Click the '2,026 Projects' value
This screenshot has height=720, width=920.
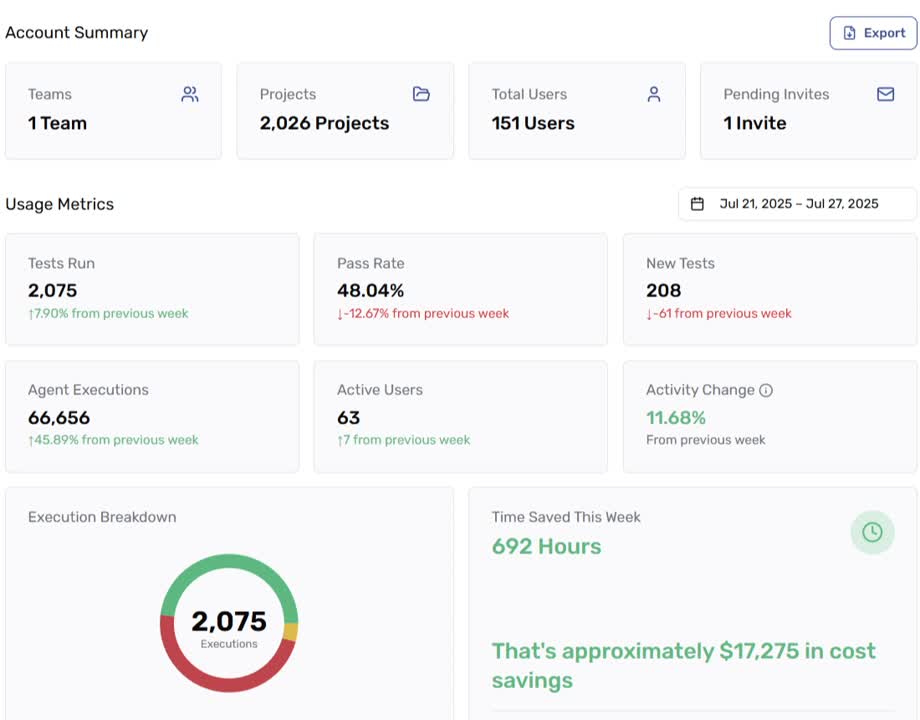(324, 123)
